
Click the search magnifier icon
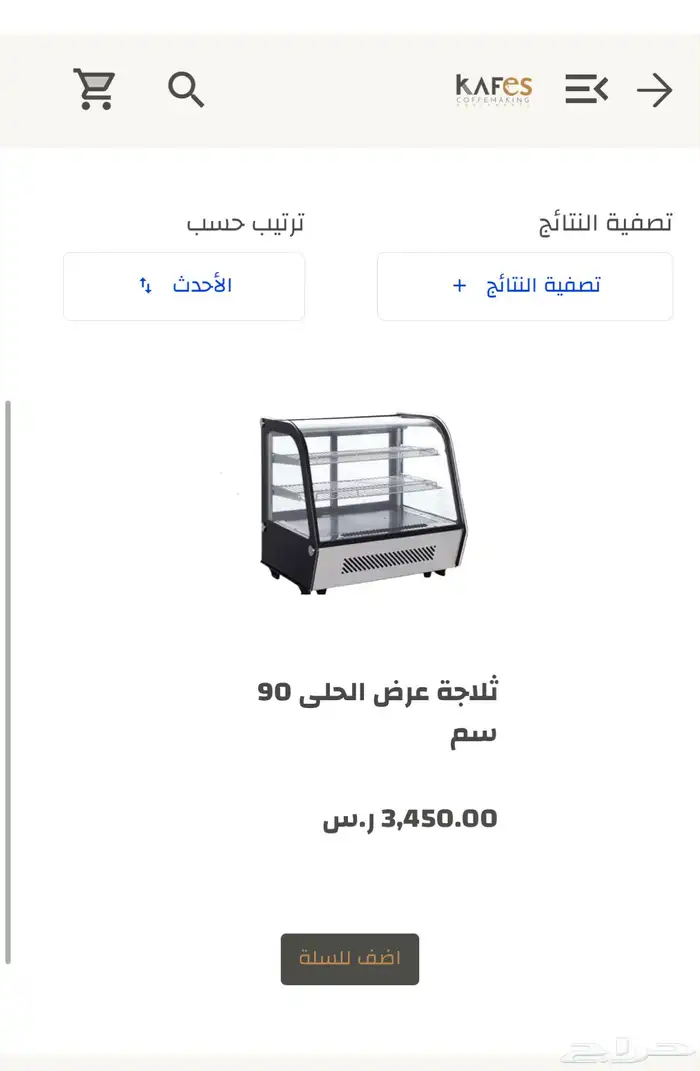point(187,89)
